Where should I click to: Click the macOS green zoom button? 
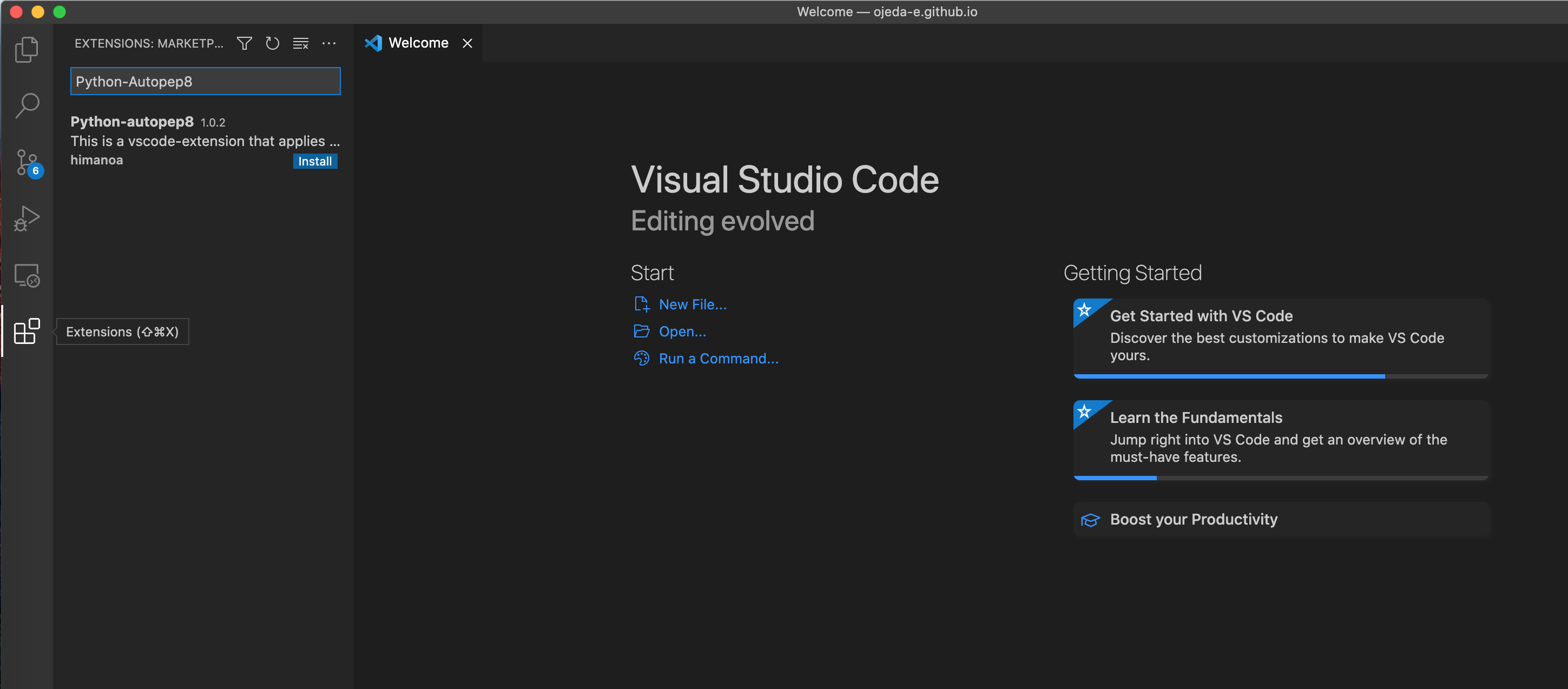(x=59, y=11)
